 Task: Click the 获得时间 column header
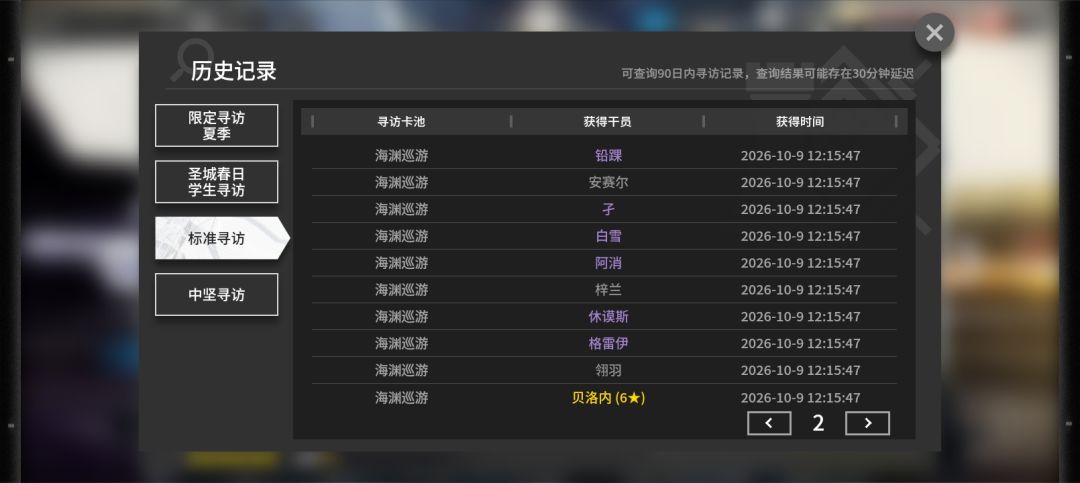[800, 122]
